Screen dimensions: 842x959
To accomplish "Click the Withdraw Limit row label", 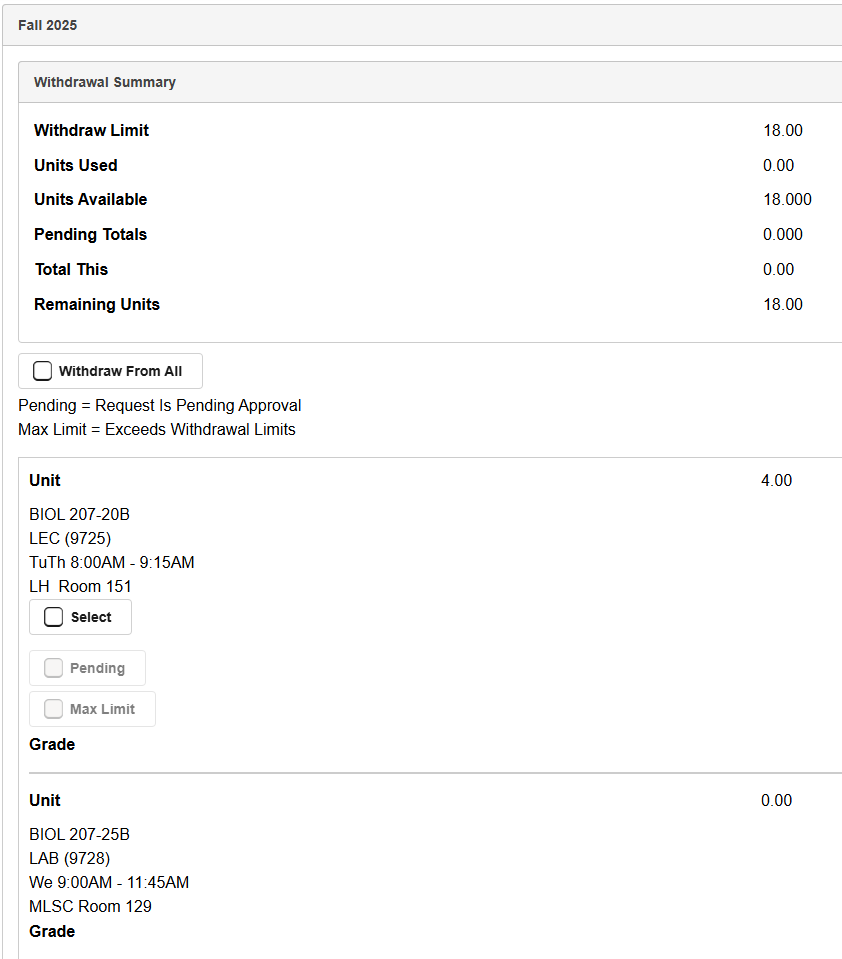I will pyautogui.click(x=91, y=130).
